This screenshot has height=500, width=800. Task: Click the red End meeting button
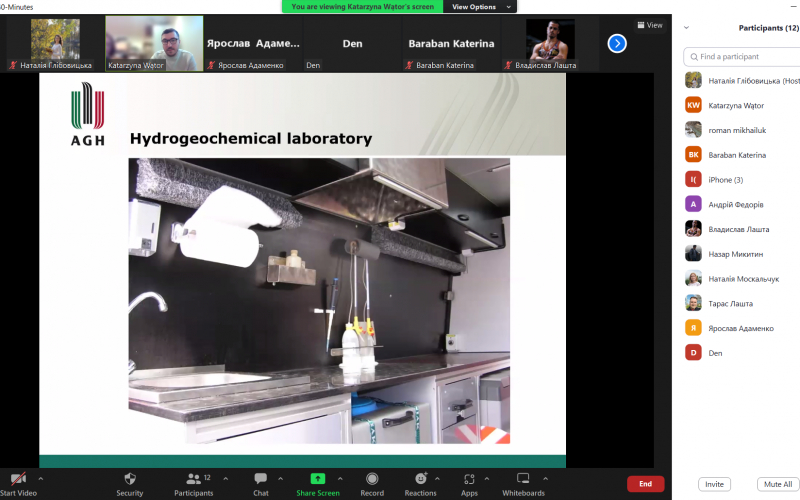(x=645, y=484)
